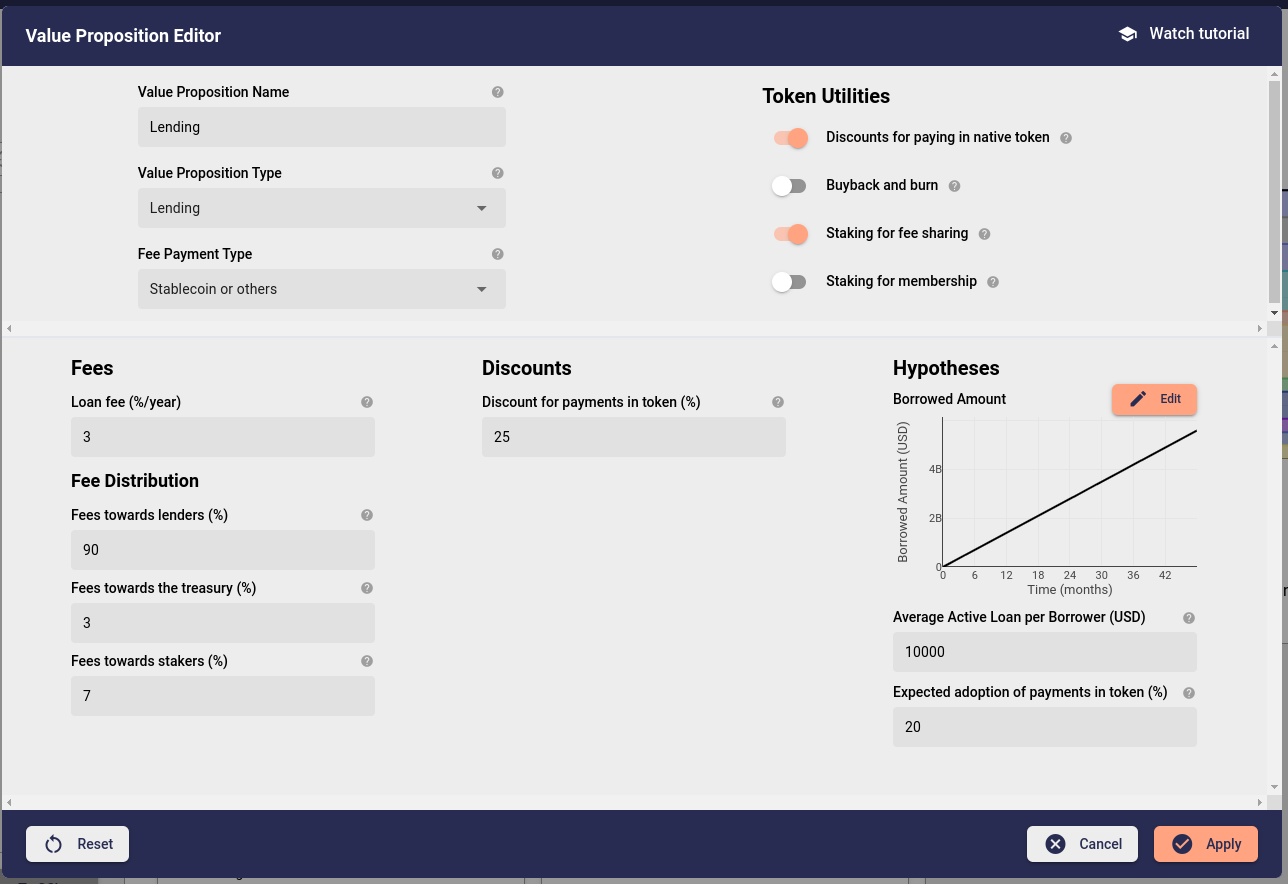Enable the Buyback and burn toggle
Image resolution: width=1288 pixels, height=884 pixels.
point(790,186)
